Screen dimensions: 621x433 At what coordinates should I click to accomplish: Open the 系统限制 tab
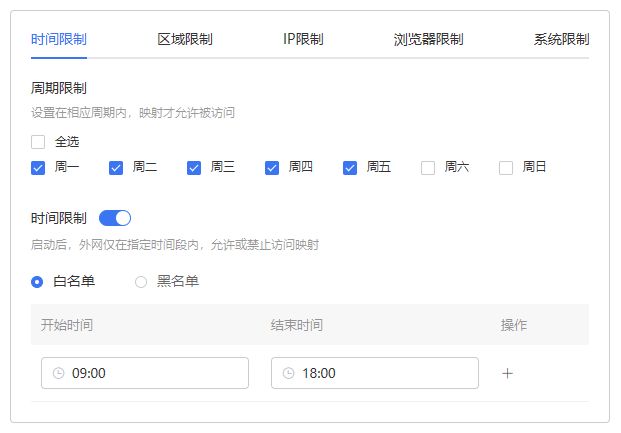pos(561,39)
